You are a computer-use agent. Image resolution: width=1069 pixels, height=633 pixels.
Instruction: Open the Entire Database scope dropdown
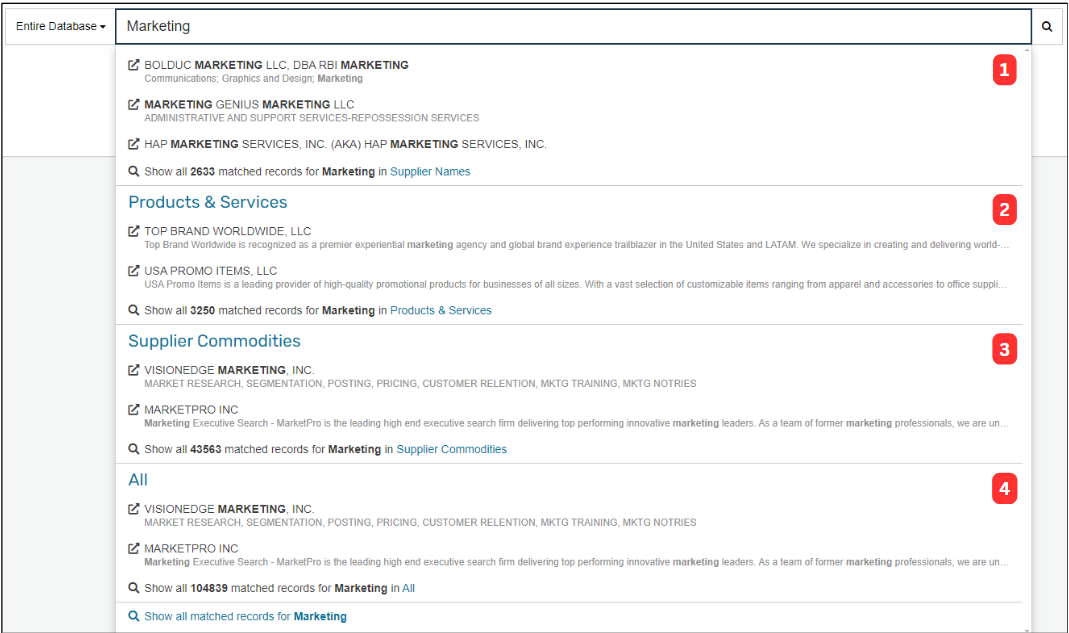(61, 27)
